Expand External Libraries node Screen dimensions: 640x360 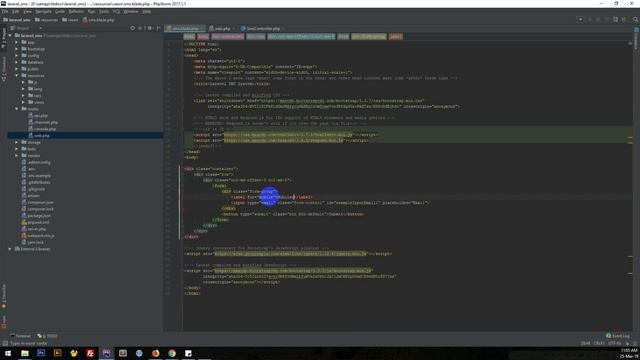[10, 249]
